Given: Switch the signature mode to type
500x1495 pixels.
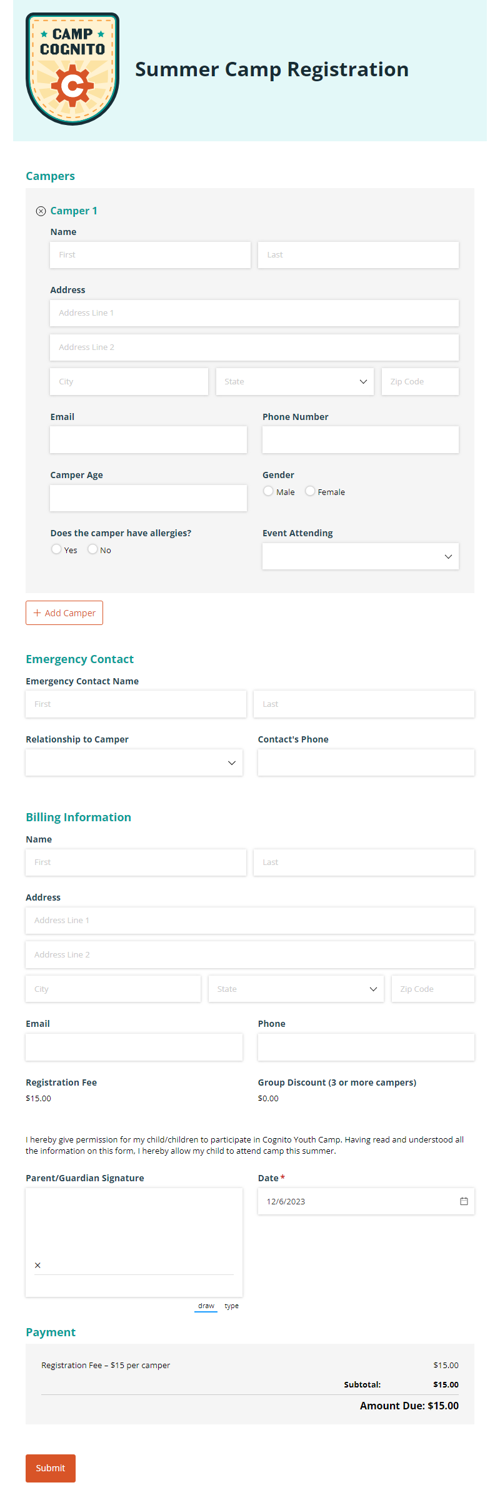Looking at the screenshot, I should point(231,1306).
